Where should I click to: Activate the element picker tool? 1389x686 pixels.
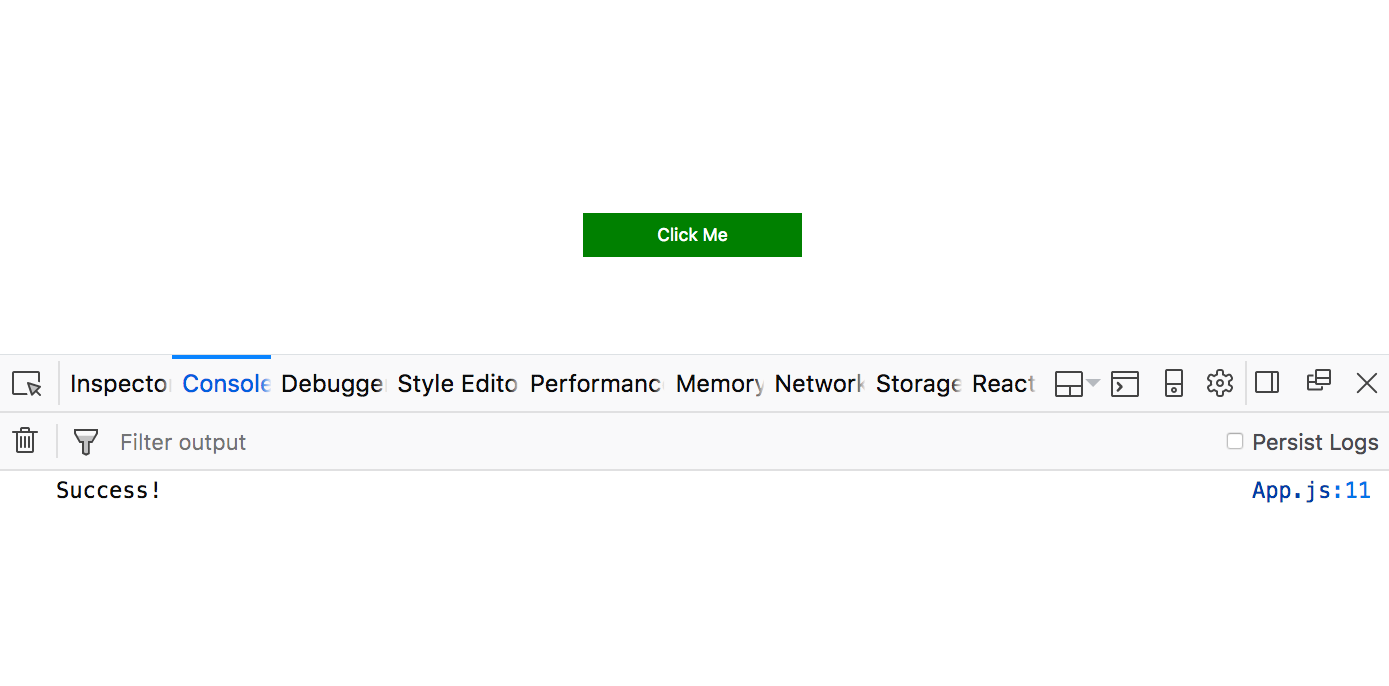point(27,384)
